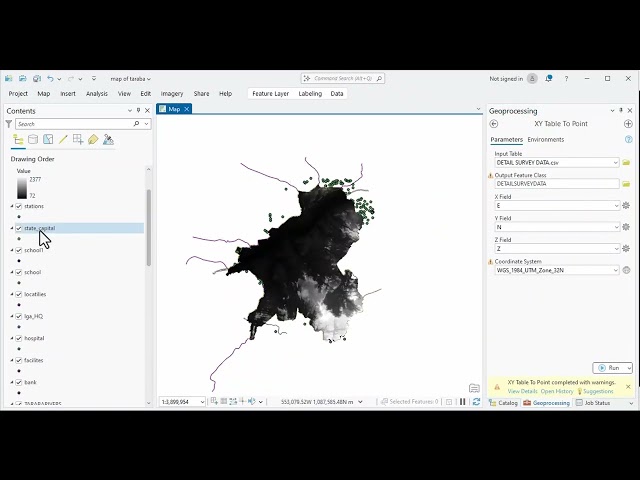Open the Coordinate System globe picker icon
Viewport: 640px width, 480px height.
pyautogui.click(x=627, y=270)
